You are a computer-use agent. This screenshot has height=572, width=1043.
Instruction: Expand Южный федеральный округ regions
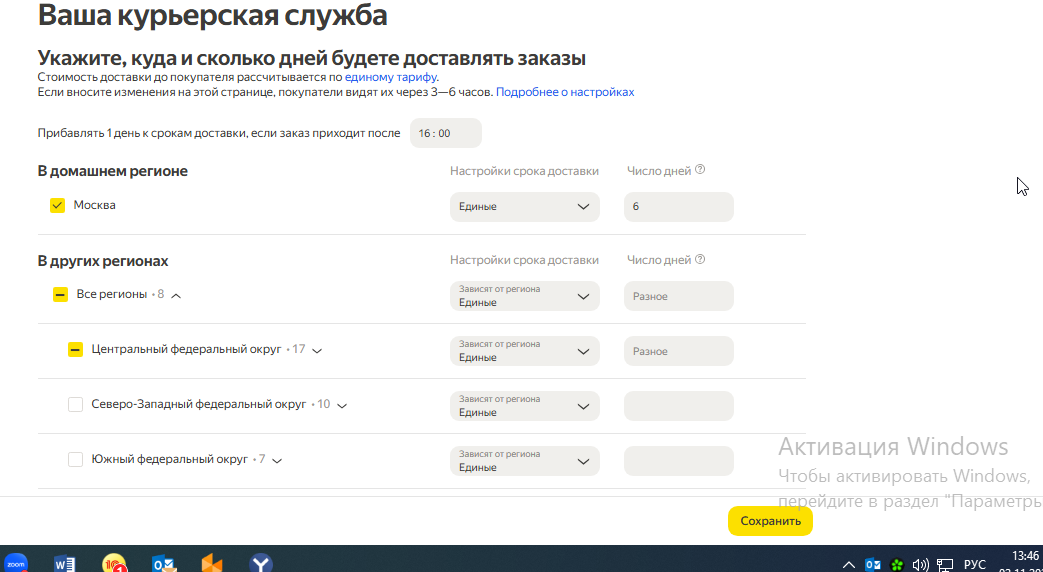pos(277,461)
